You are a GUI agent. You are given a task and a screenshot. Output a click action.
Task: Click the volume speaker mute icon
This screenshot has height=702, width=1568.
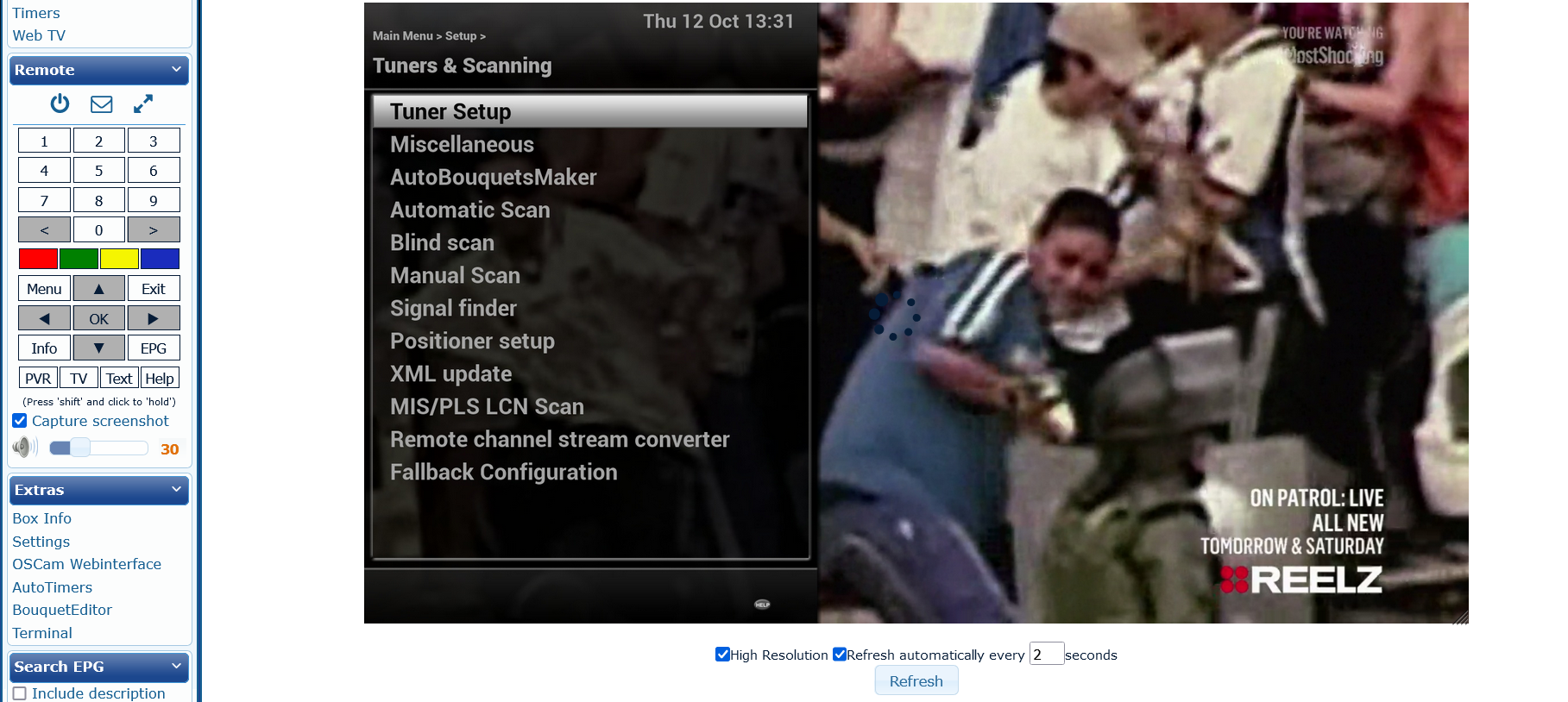[25, 447]
